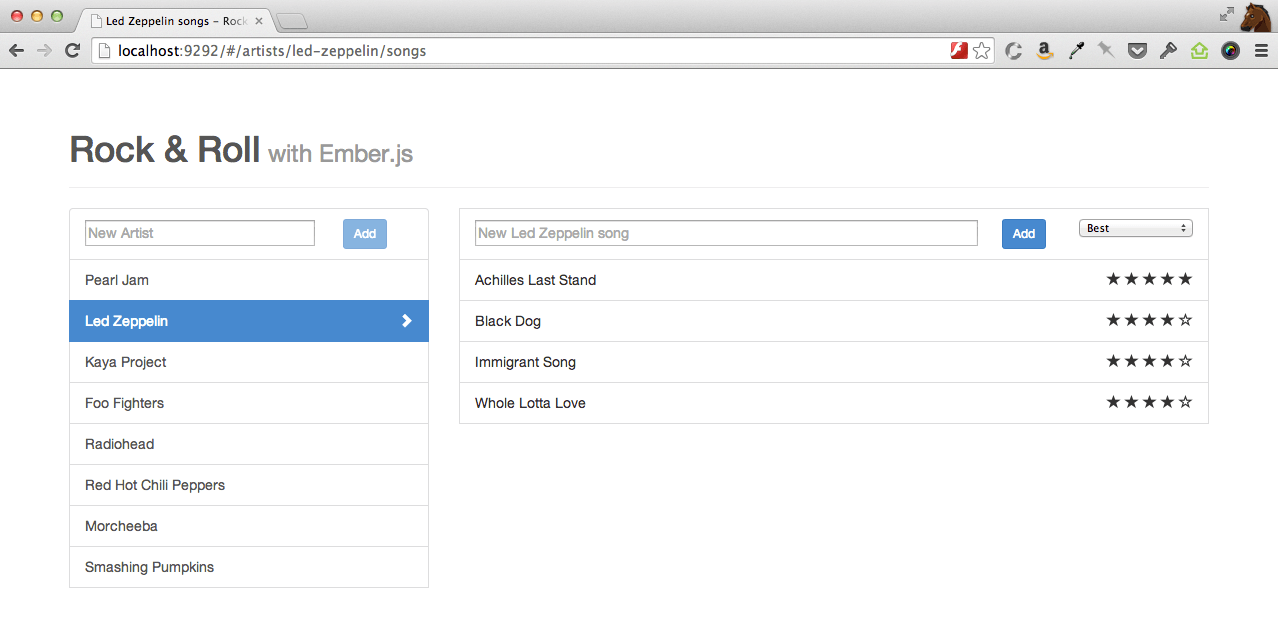This screenshot has height=639, width=1278.
Task: Click the chevron on the Led Zeppelin row
Action: [x=406, y=321]
